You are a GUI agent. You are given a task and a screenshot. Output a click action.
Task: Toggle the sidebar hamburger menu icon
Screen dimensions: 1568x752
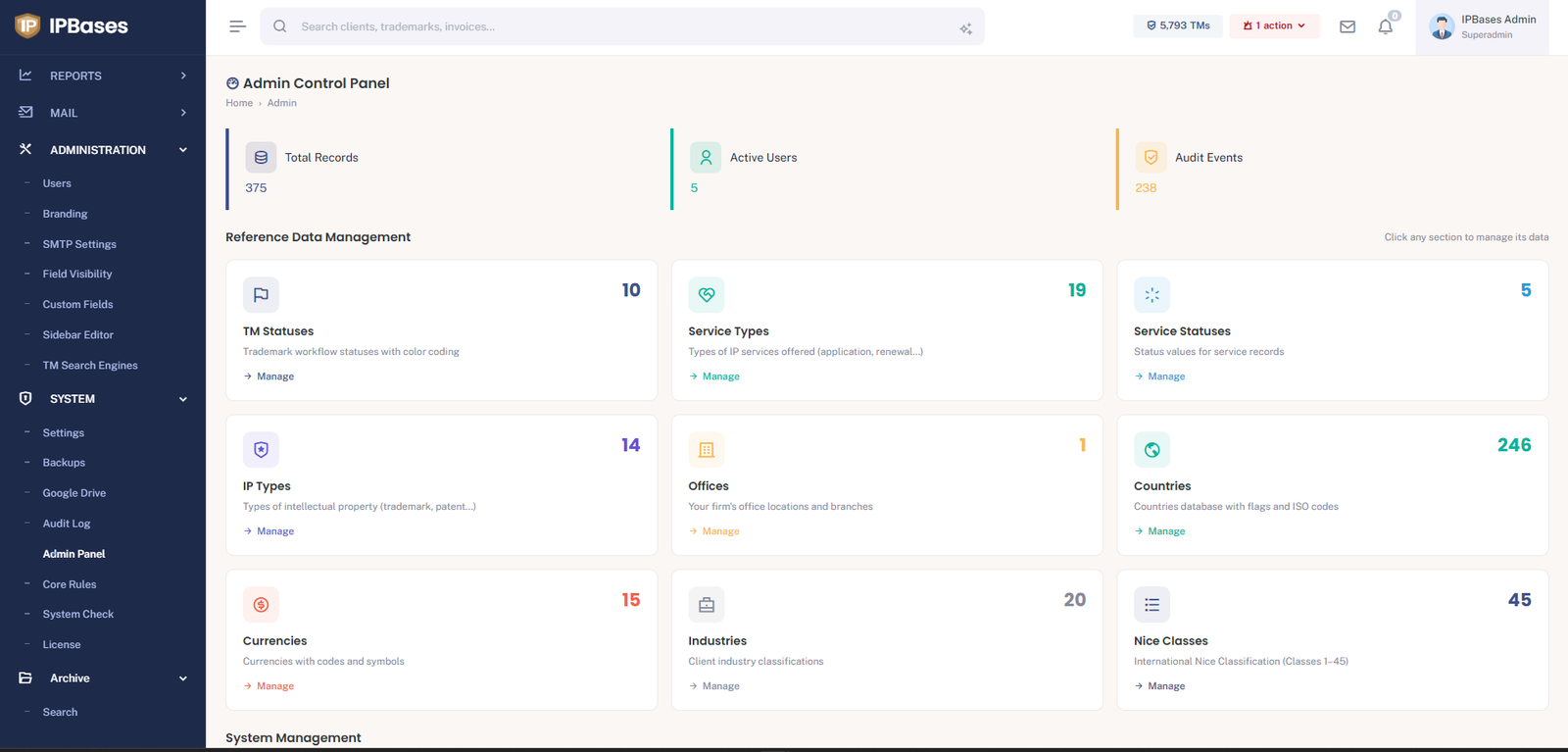coord(237,26)
